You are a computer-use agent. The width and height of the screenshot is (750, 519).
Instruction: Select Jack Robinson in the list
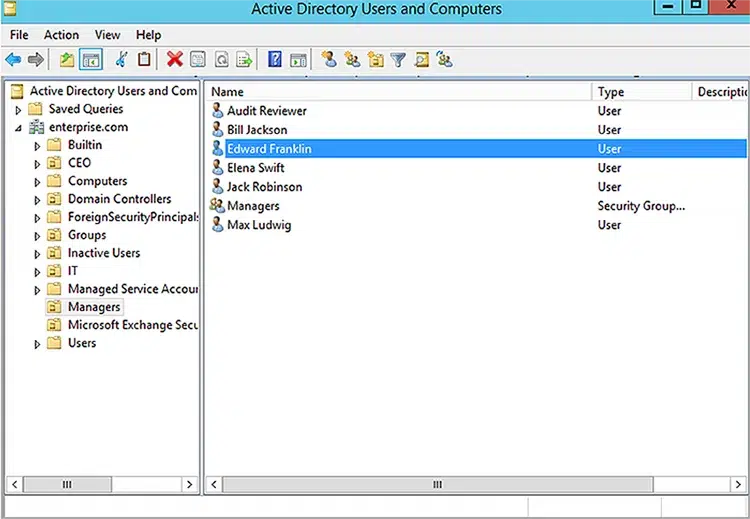[265, 187]
